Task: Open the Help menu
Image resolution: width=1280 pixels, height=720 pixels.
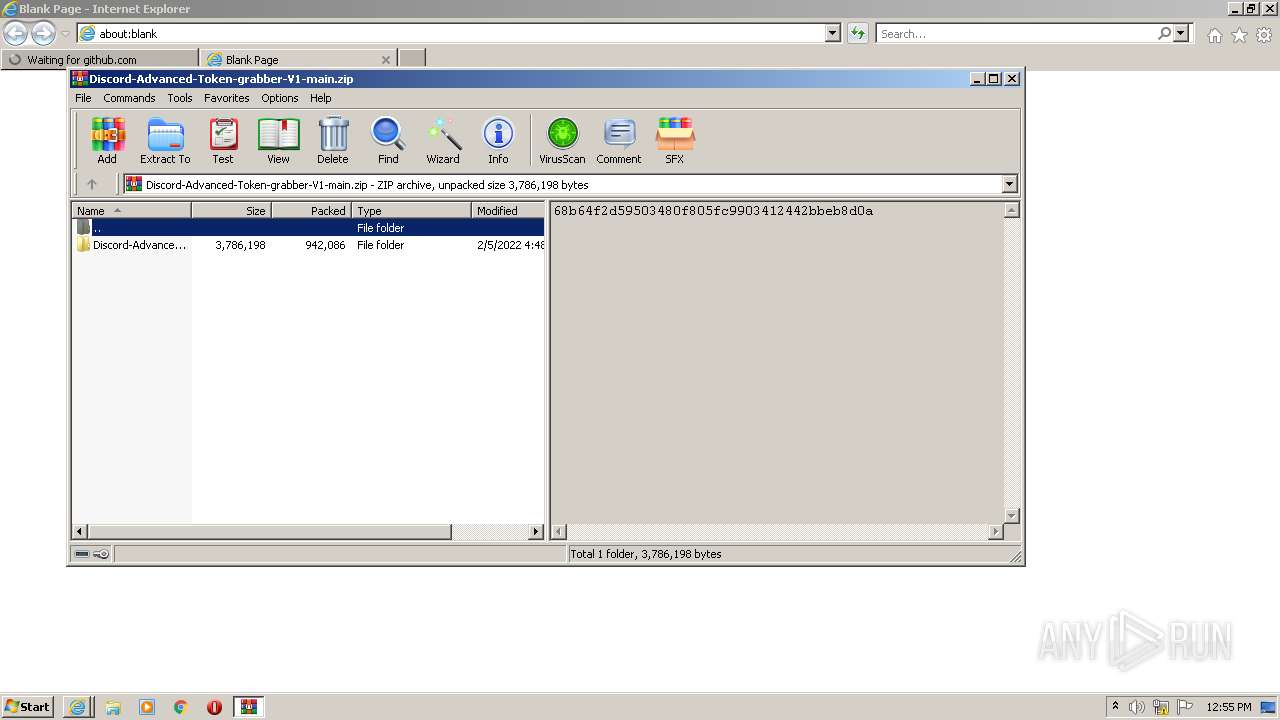Action: [321, 98]
